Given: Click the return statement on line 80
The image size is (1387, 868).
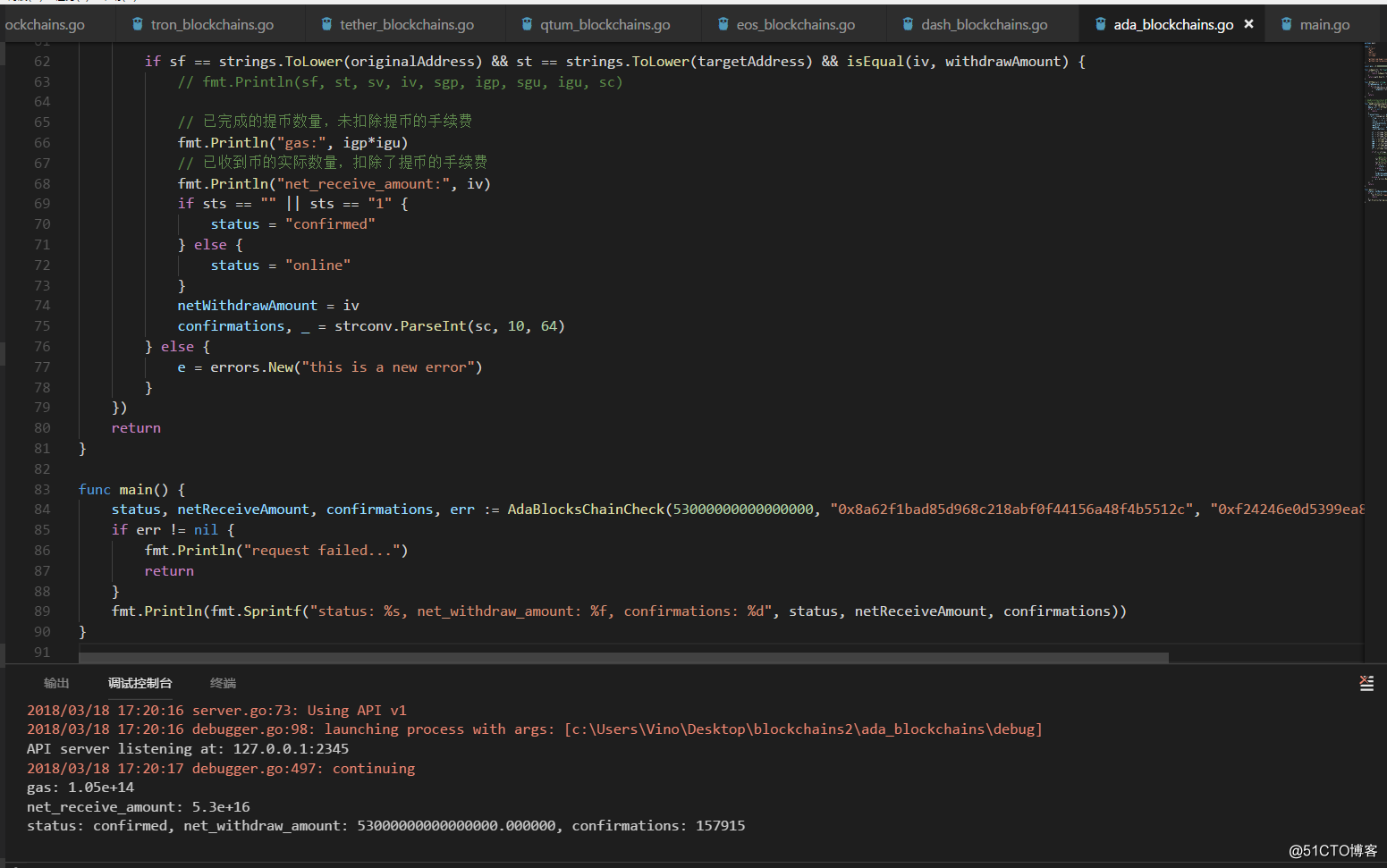Looking at the screenshot, I should point(136,428).
